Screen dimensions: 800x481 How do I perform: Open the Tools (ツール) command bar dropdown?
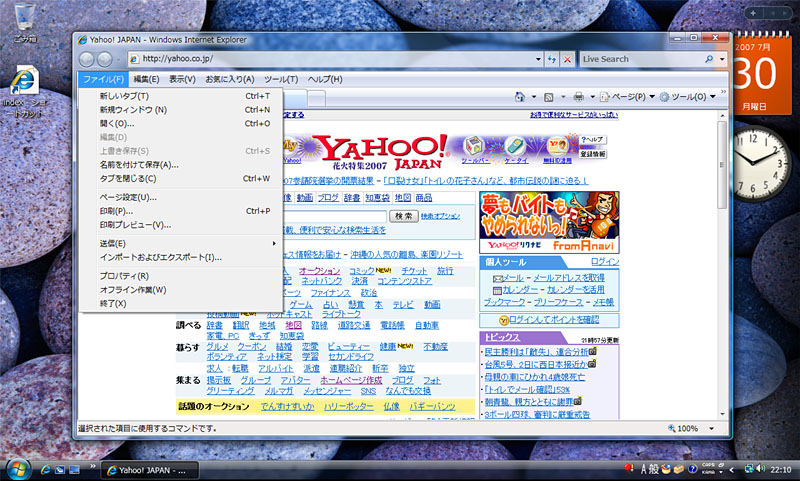pos(687,96)
